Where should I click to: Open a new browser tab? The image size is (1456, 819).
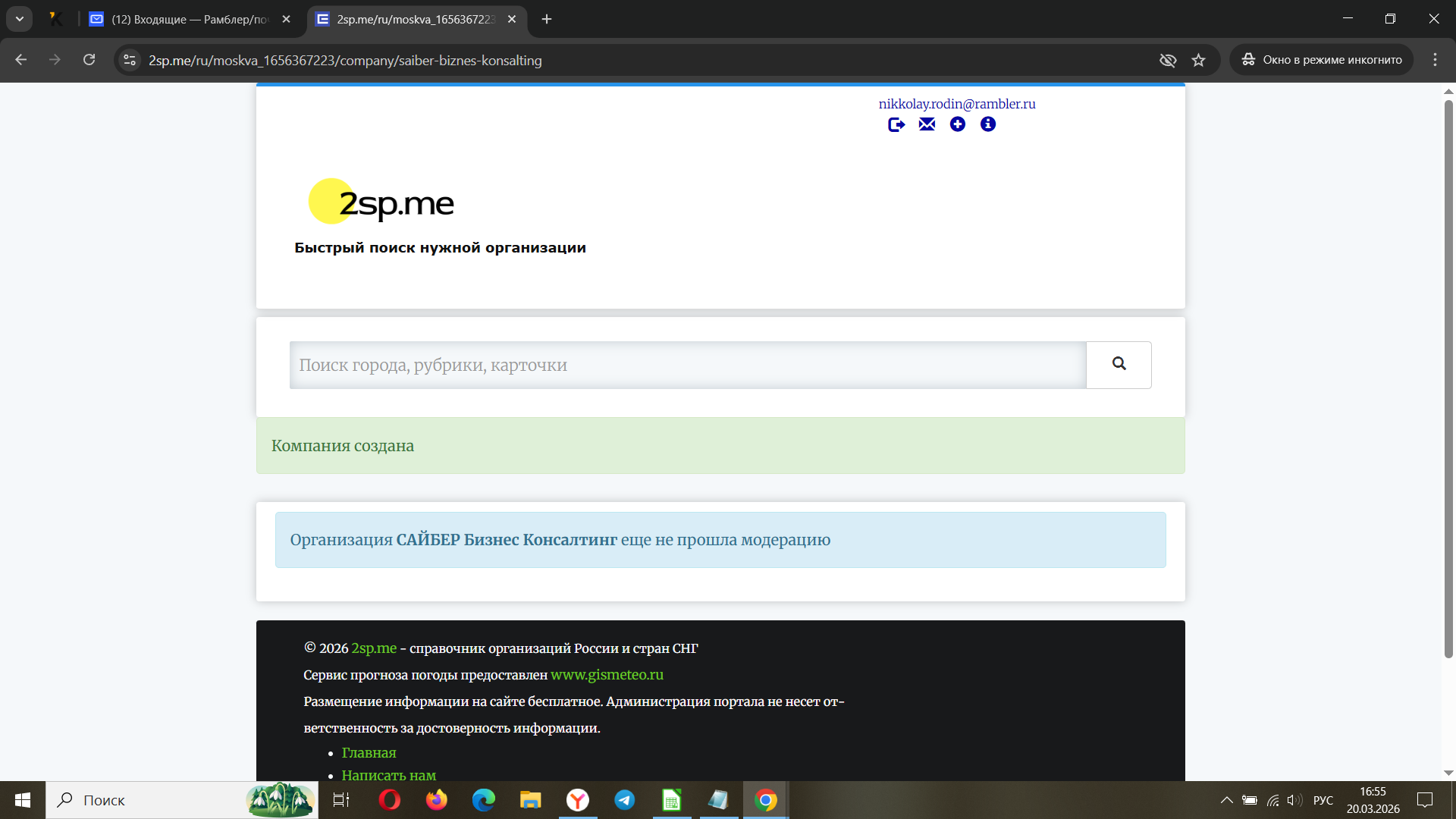[547, 19]
